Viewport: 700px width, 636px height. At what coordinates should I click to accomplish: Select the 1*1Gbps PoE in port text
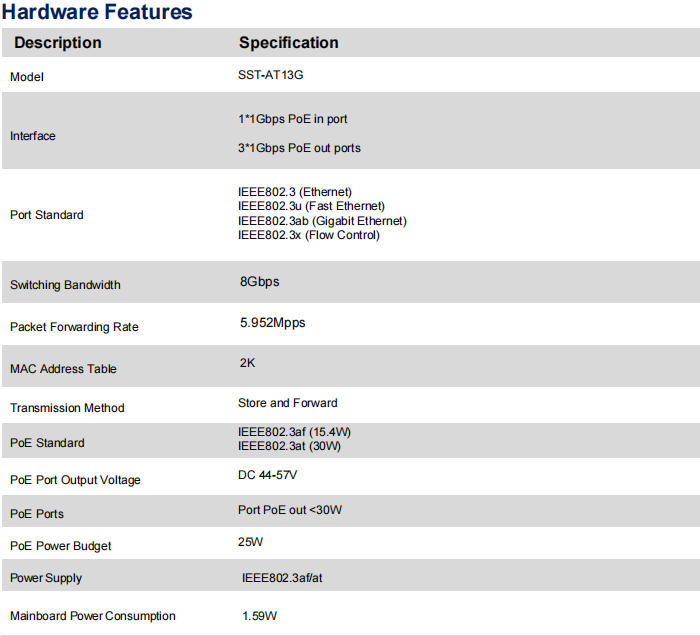pyautogui.click(x=292, y=119)
